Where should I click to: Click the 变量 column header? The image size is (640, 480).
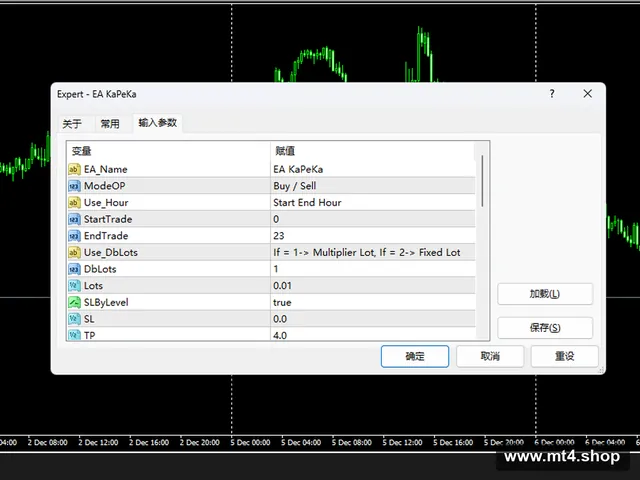coord(168,151)
